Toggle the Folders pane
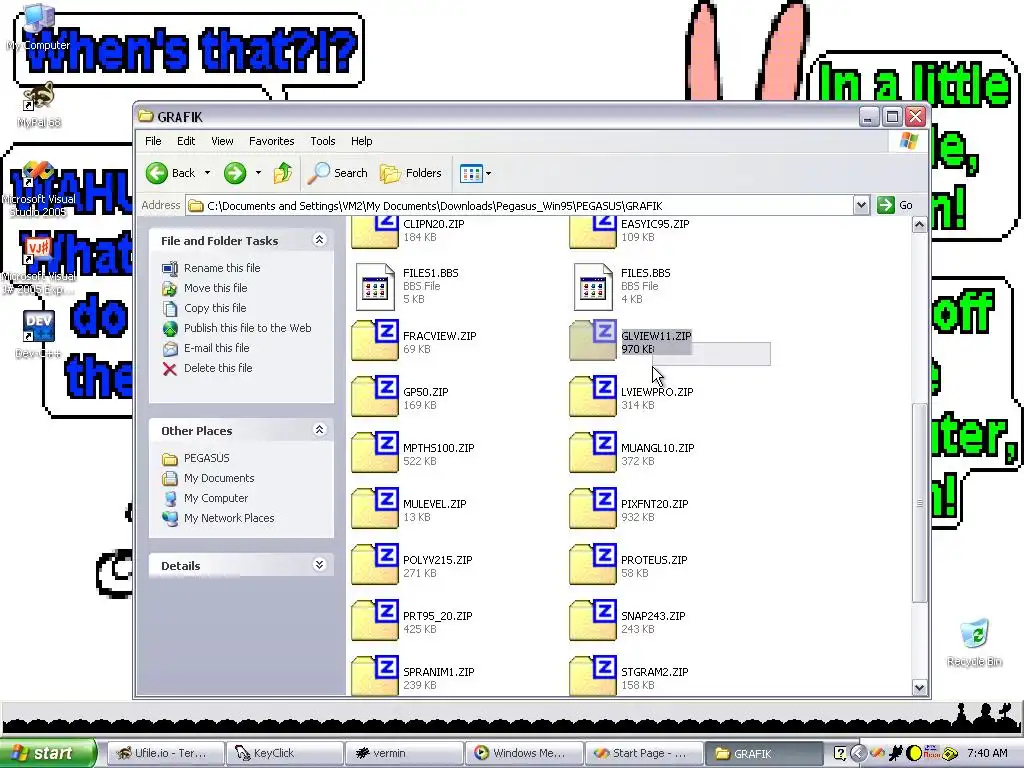 point(411,173)
